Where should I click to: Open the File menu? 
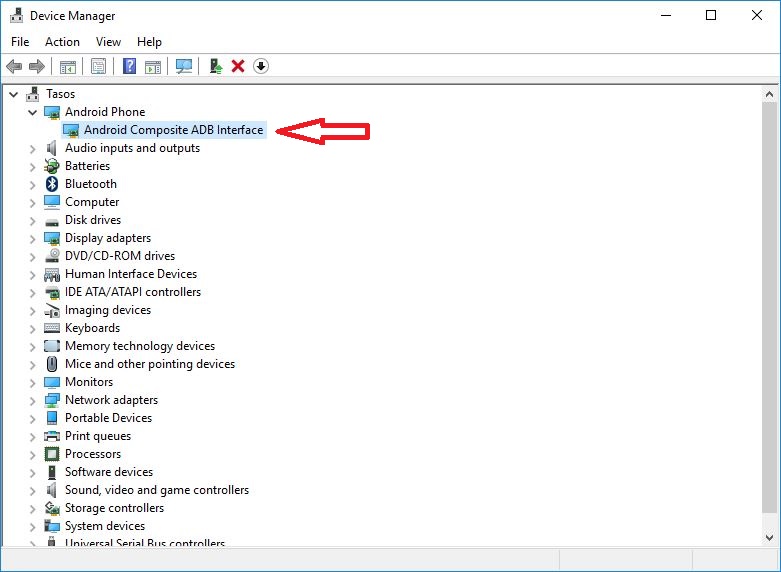20,42
